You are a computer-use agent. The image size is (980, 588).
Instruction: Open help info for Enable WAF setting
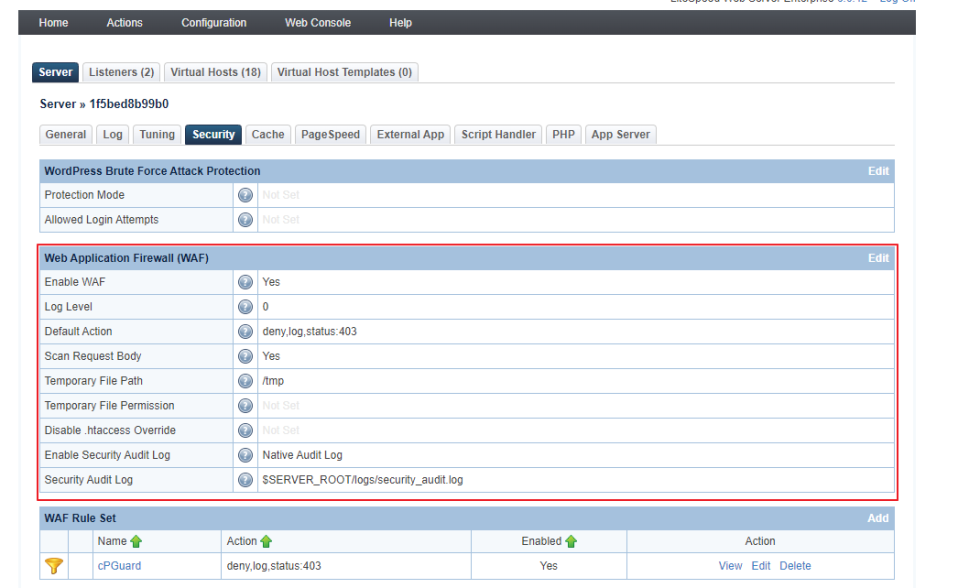(245, 282)
